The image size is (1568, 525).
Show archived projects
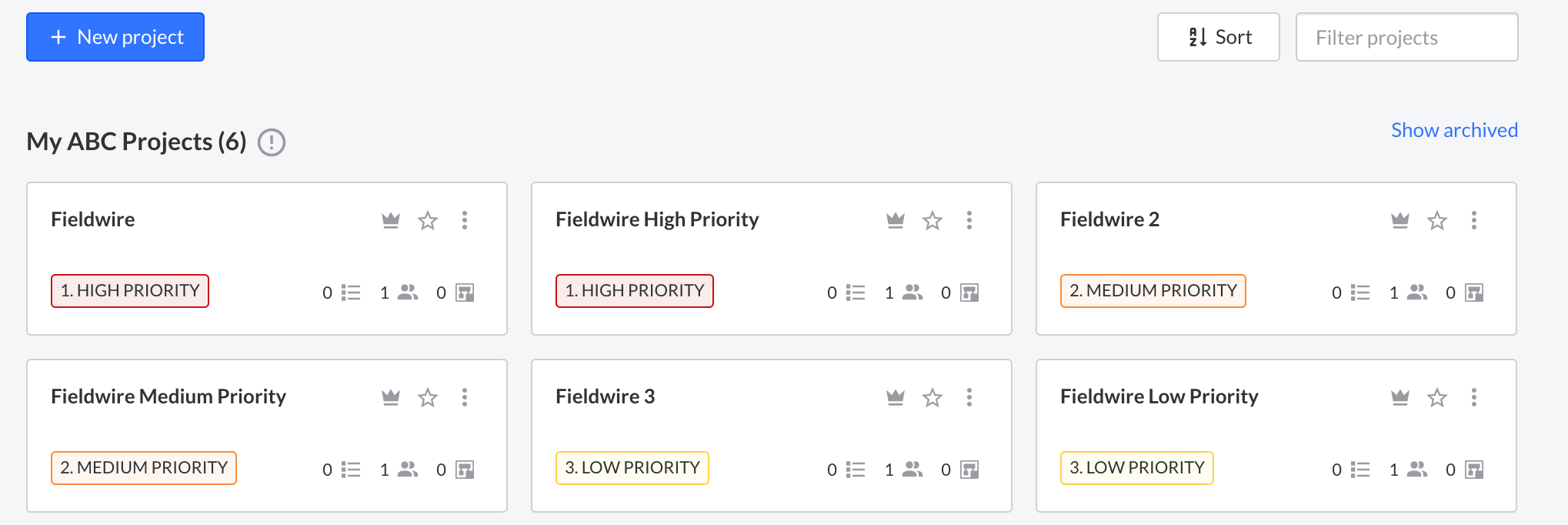[1454, 129]
